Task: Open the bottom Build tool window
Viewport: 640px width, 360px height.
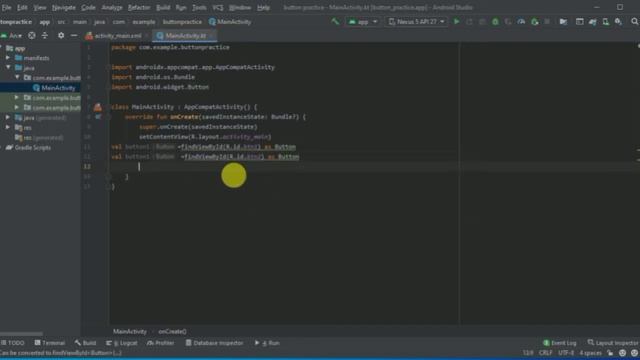Action: (x=86, y=343)
